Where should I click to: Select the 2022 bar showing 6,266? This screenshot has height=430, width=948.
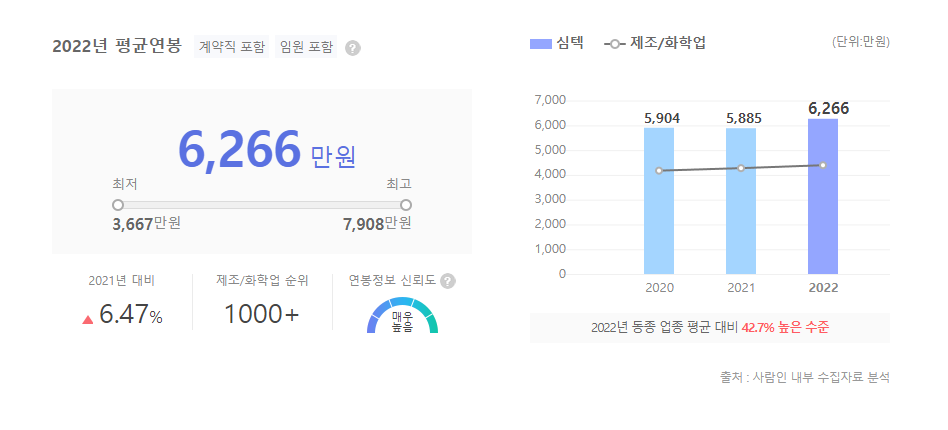point(823,196)
